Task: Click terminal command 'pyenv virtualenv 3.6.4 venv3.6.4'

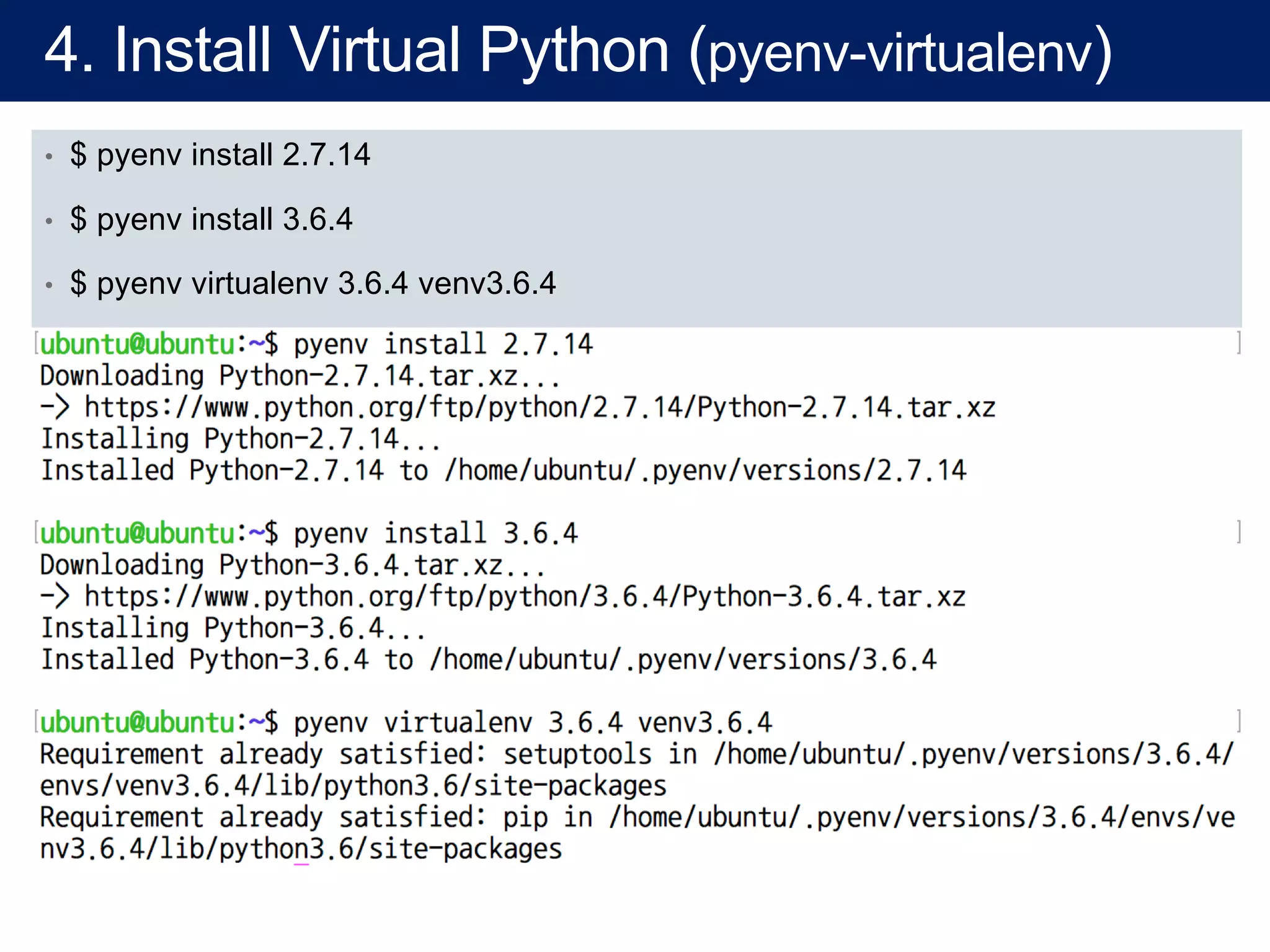Action: point(533,723)
